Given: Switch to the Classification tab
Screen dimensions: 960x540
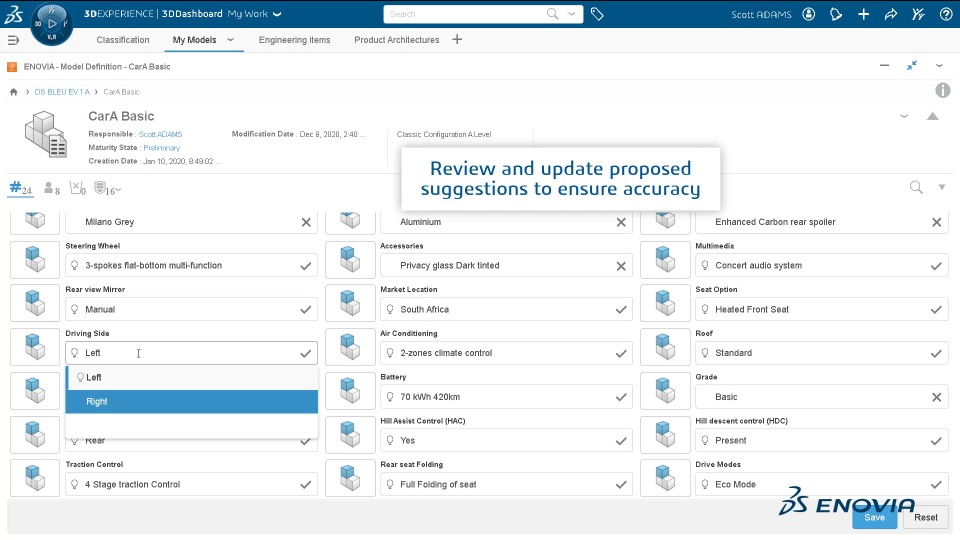Looking at the screenshot, I should click(x=122, y=40).
